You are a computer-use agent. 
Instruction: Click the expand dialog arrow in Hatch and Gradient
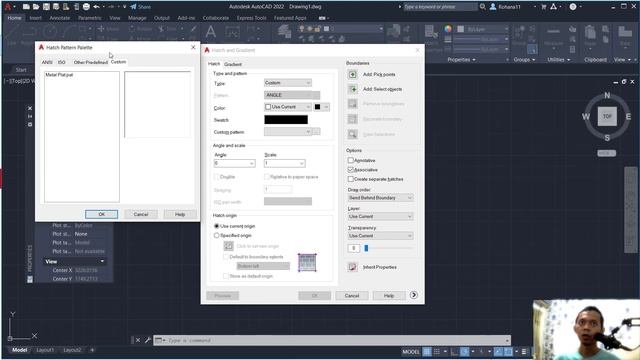coord(413,295)
